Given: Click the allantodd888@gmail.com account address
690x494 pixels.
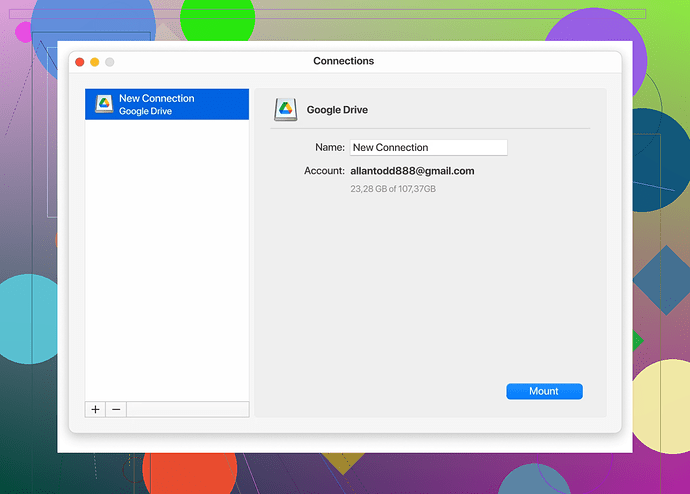Looking at the screenshot, I should [x=412, y=171].
